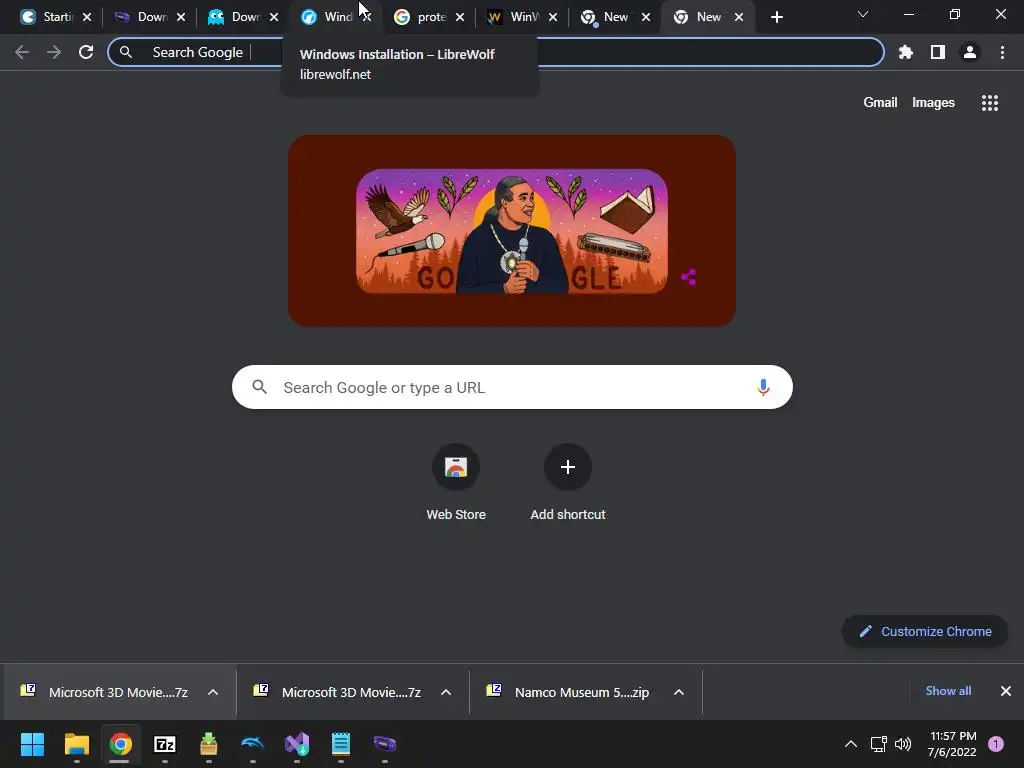Open the tab search chevron
This screenshot has width=1024, height=768.
click(x=863, y=14)
